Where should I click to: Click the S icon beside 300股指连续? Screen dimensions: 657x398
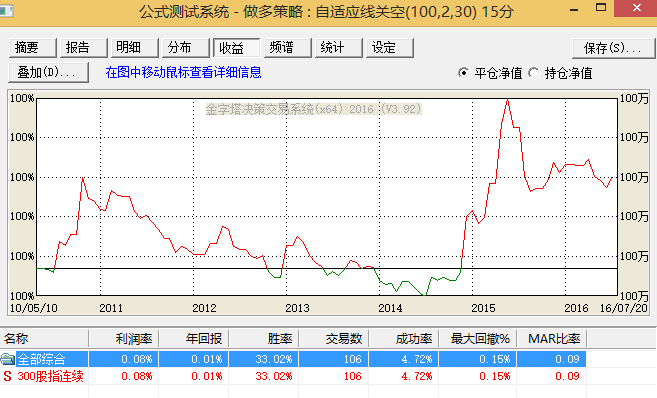[7, 376]
